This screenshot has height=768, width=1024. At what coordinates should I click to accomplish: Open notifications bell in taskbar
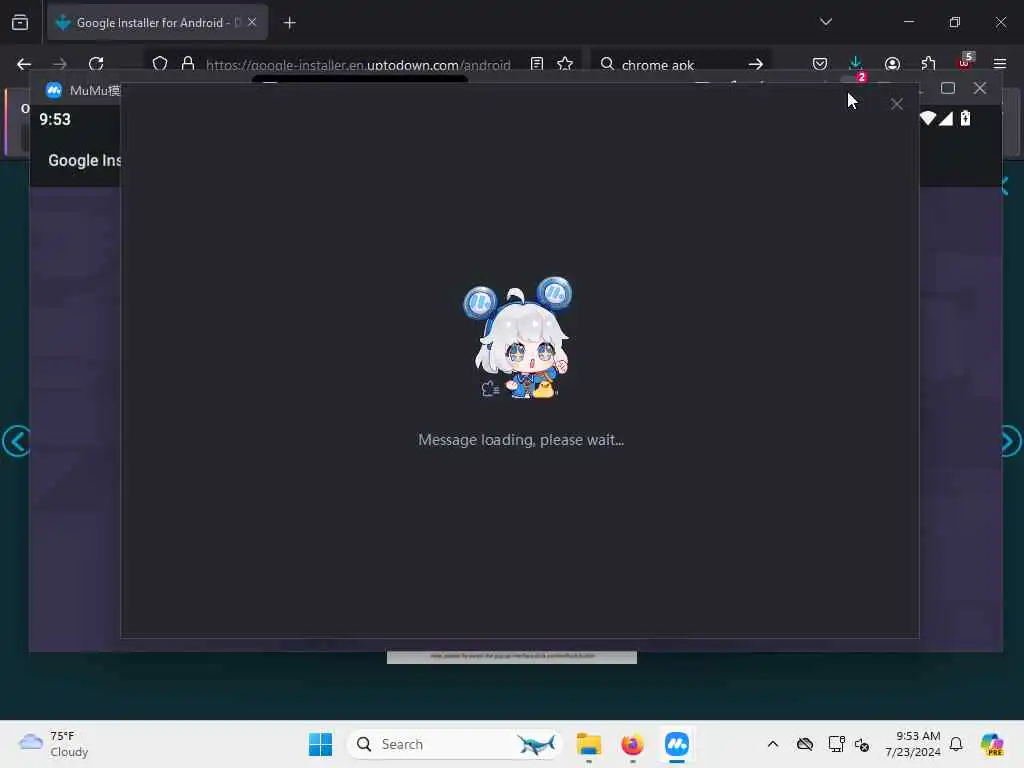coord(956,744)
